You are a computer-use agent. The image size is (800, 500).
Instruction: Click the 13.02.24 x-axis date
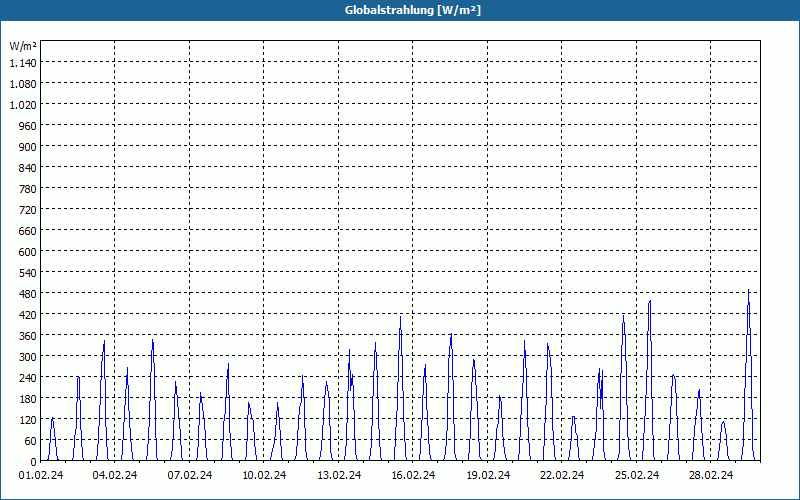(x=339, y=476)
